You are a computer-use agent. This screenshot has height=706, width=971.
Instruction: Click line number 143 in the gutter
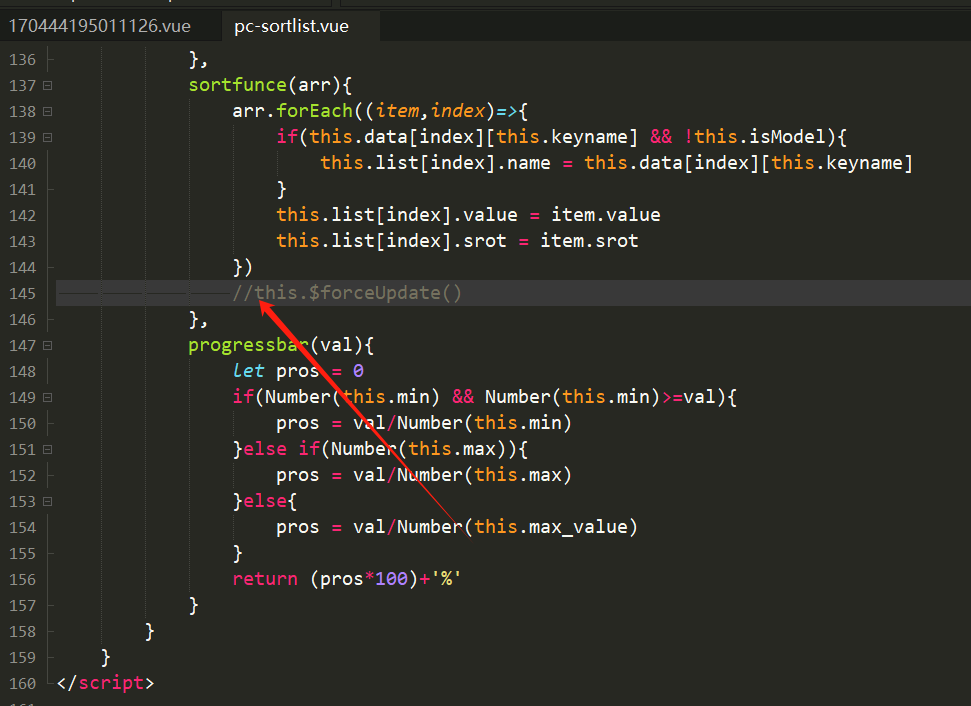22,242
